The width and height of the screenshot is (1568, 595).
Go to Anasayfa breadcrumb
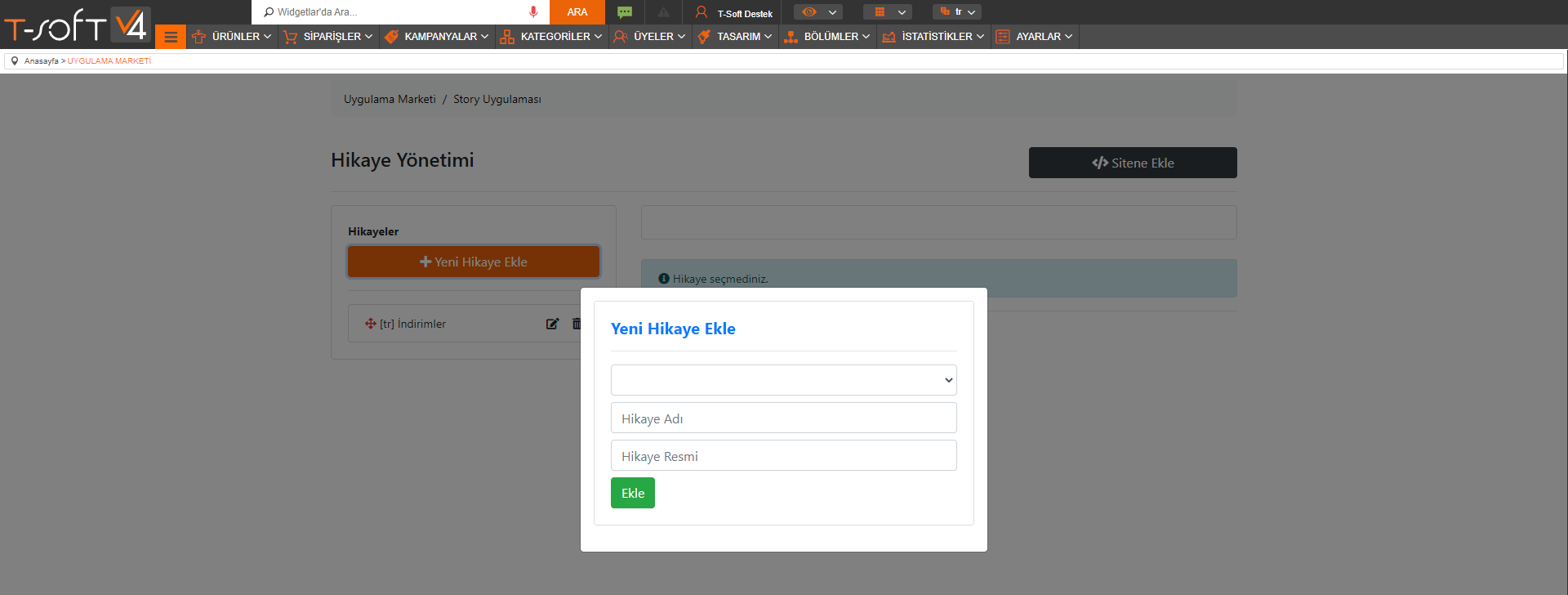(41, 61)
